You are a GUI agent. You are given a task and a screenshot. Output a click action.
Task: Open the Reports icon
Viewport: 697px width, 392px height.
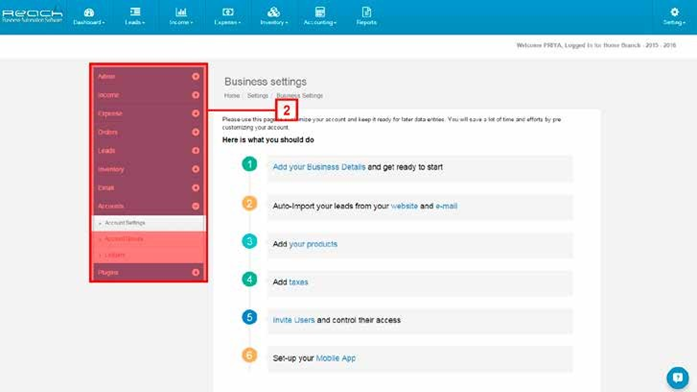366,12
